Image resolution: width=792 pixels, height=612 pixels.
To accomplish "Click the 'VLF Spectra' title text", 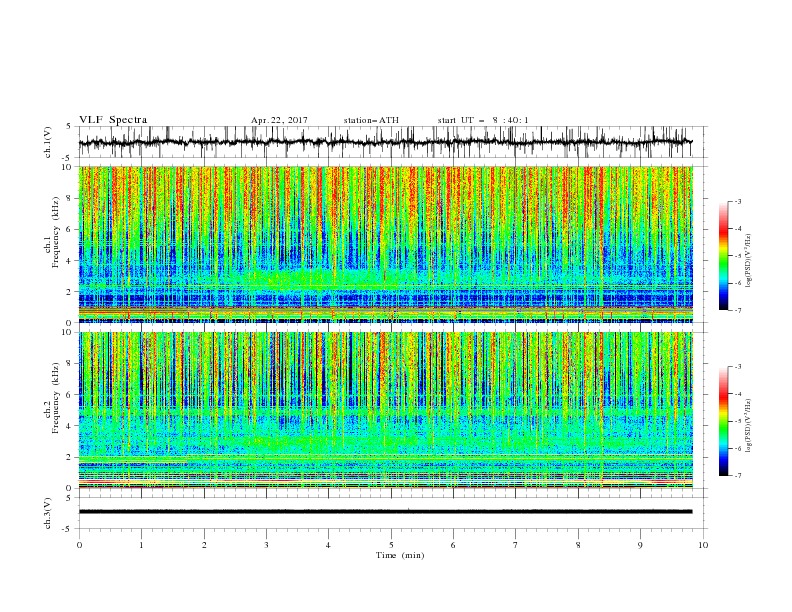I will coord(113,120).
